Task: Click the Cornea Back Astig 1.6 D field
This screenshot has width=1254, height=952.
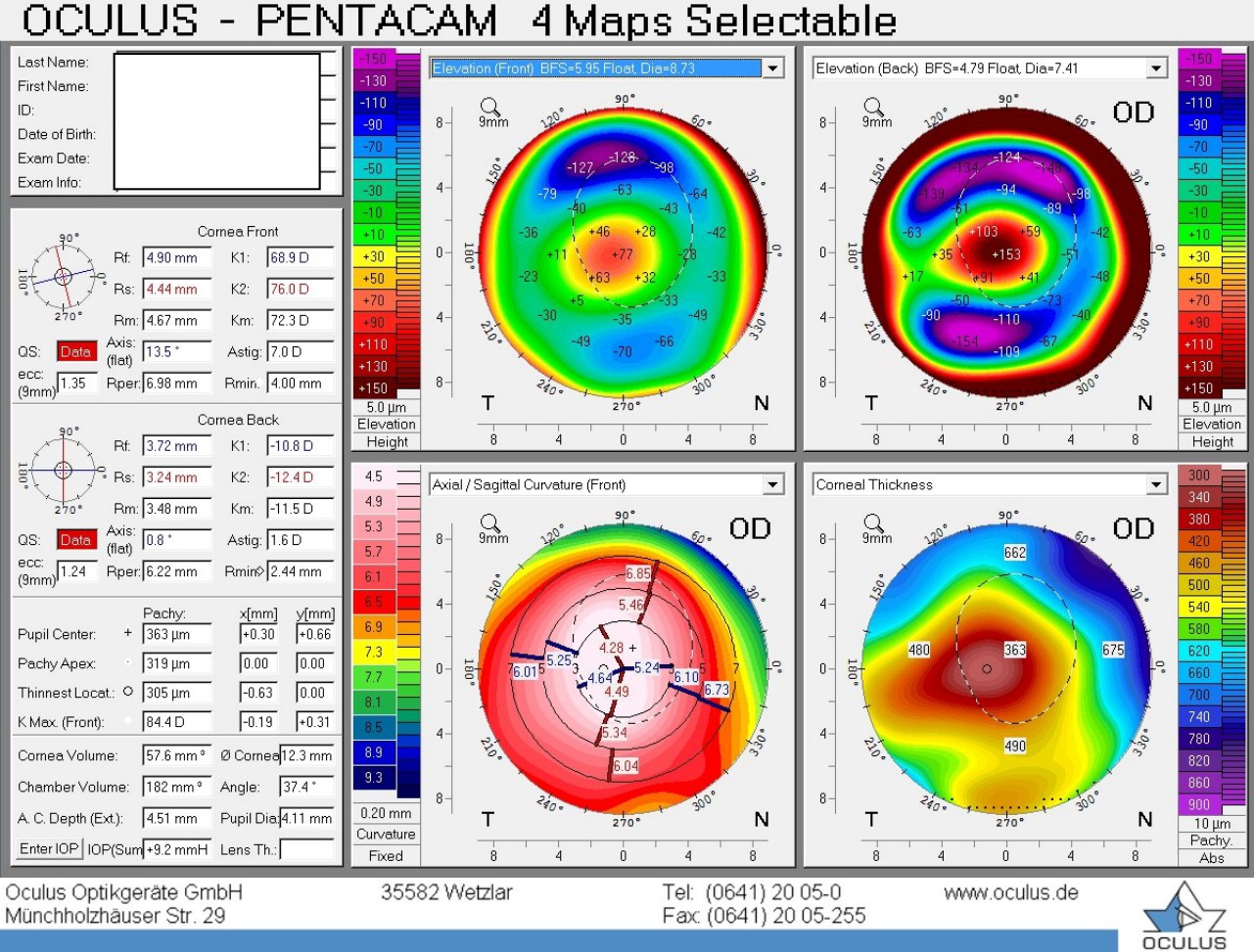Action: 301,540
